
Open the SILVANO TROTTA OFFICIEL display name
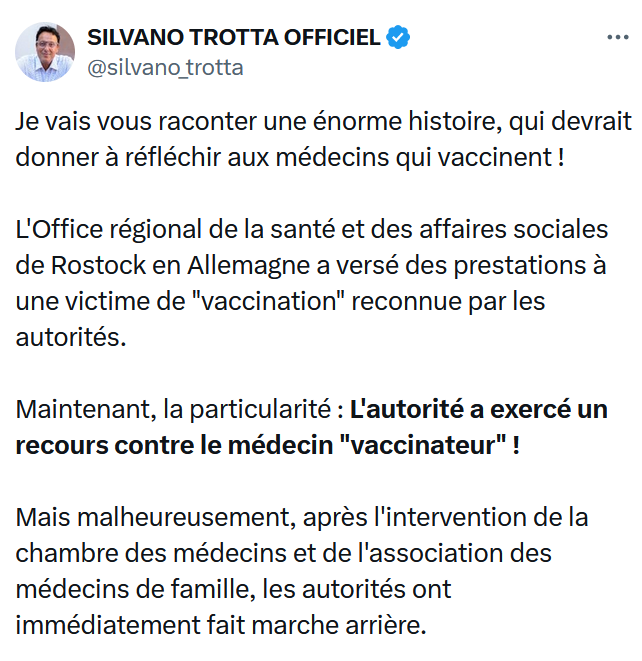(234, 37)
